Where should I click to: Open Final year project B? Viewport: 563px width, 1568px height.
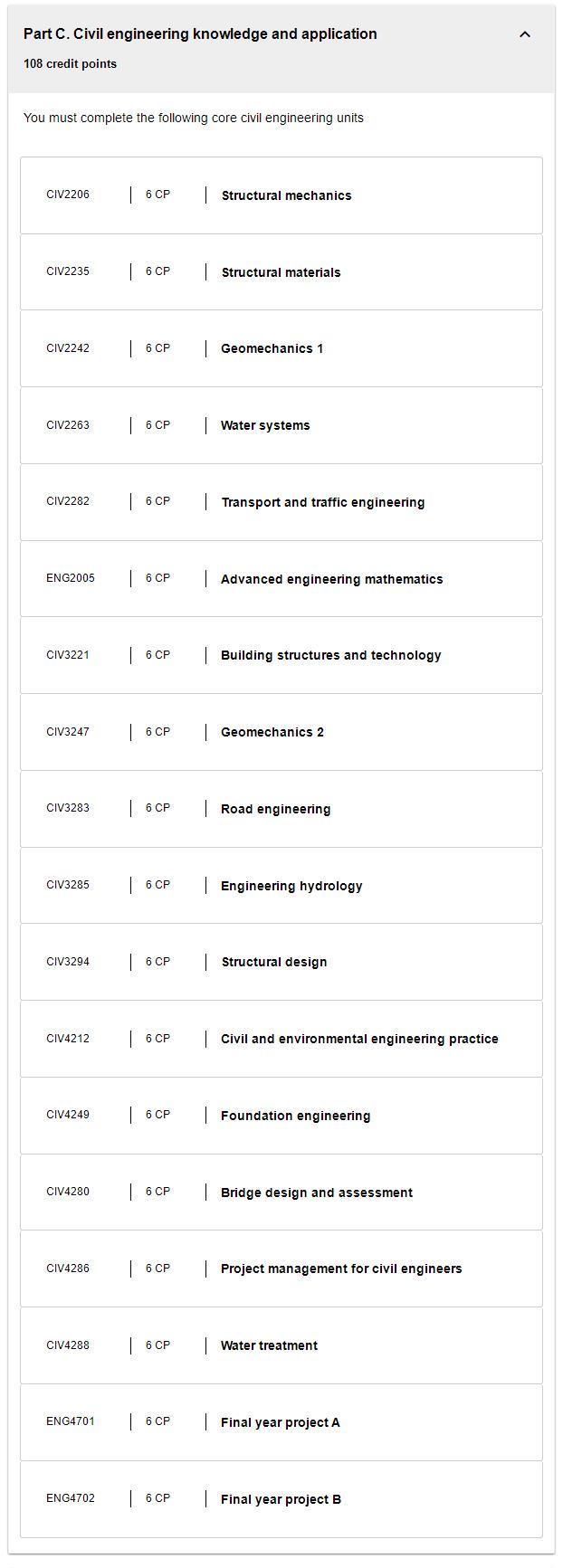point(281,1499)
